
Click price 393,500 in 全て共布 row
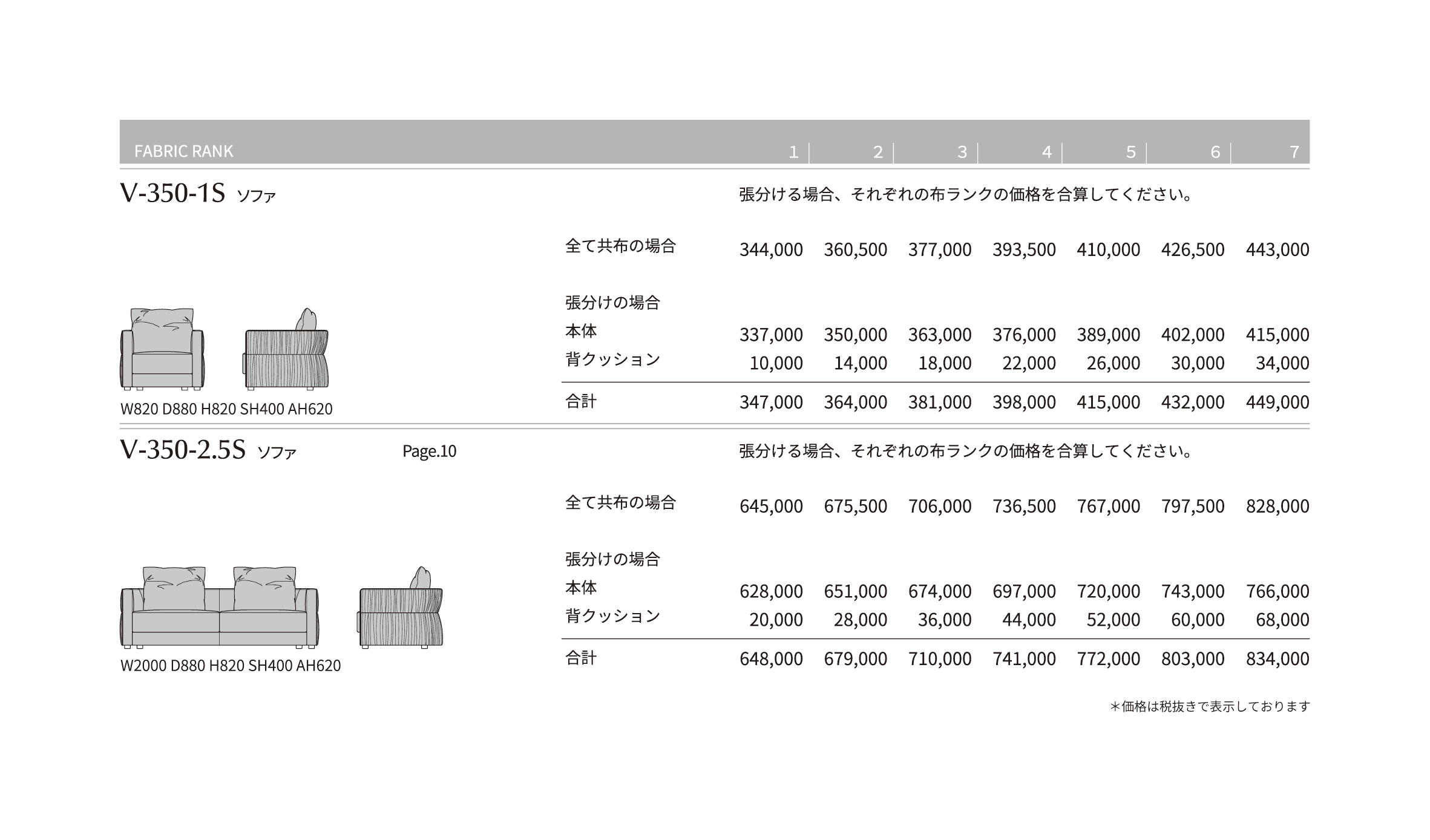[1024, 249]
